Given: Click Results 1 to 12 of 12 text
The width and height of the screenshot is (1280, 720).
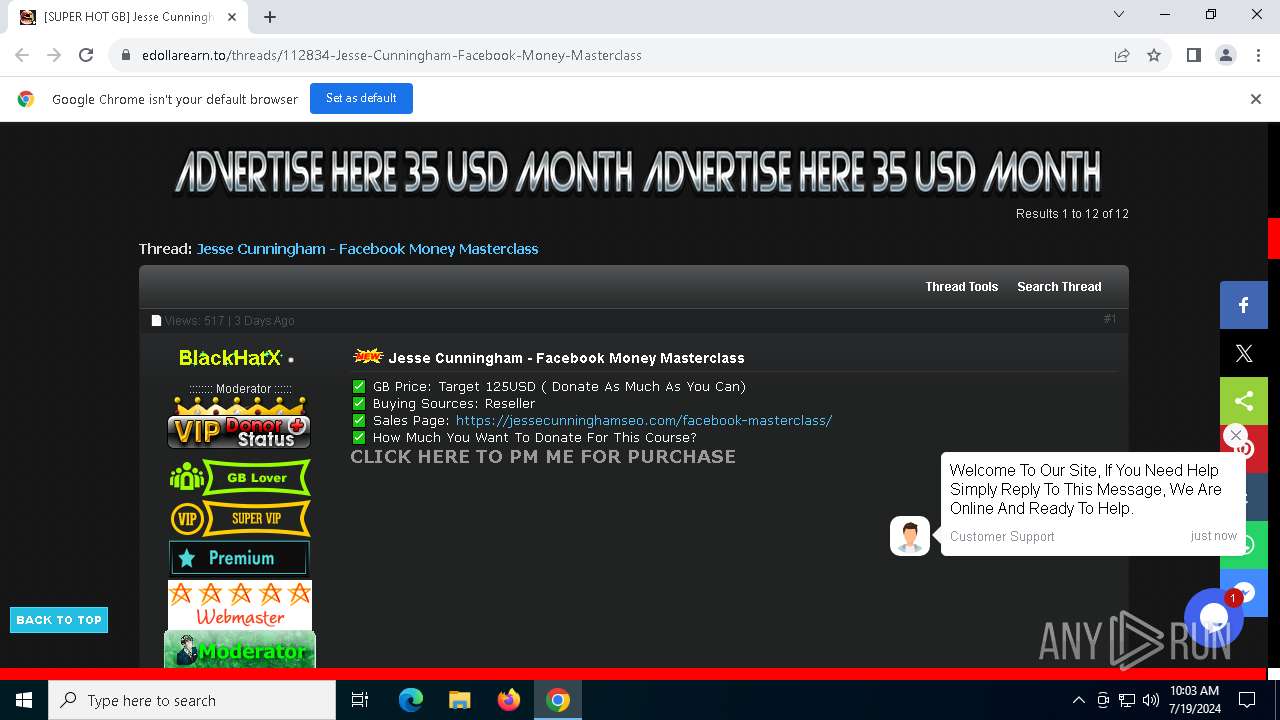Looking at the screenshot, I should 1072,213.
